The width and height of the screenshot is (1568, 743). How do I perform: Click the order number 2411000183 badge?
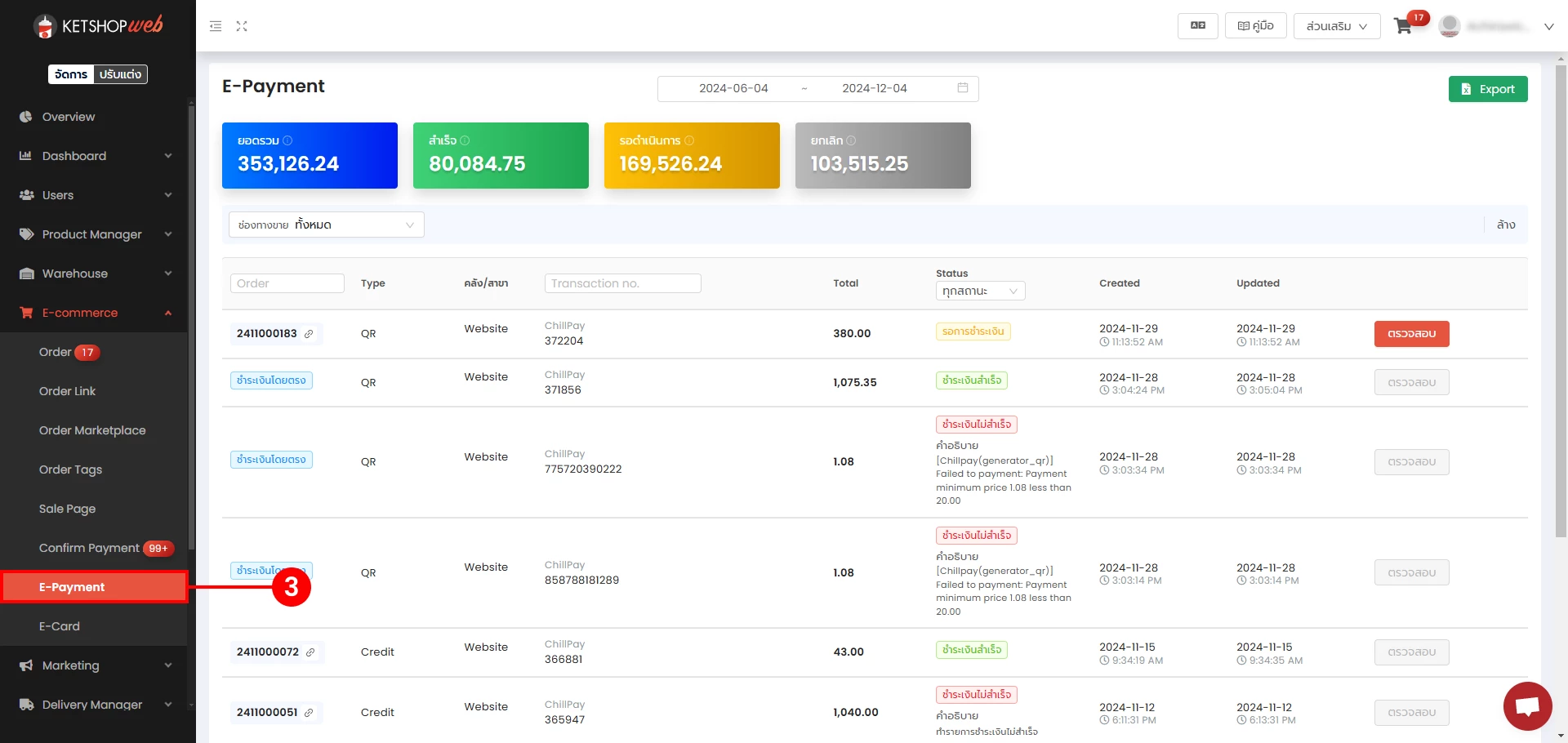(x=276, y=334)
